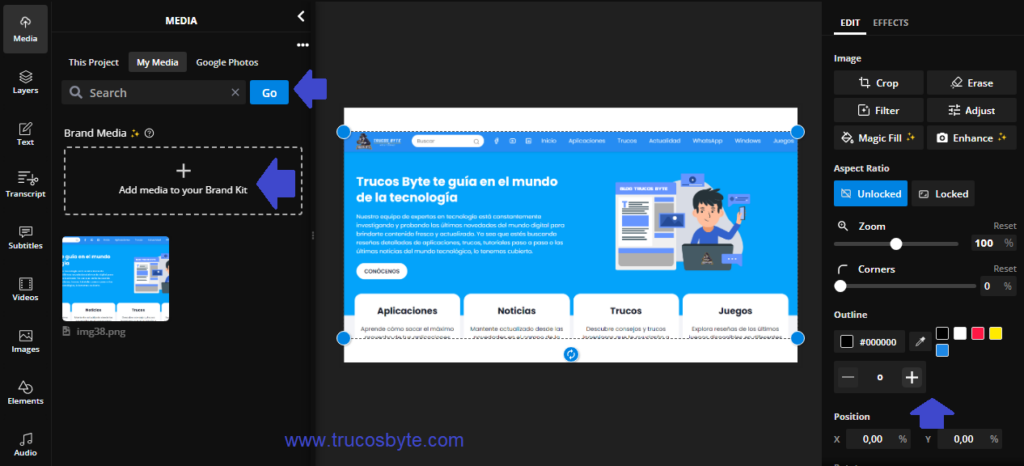
Task: Select the img38.png thumbnail
Action: (x=116, y=279)
